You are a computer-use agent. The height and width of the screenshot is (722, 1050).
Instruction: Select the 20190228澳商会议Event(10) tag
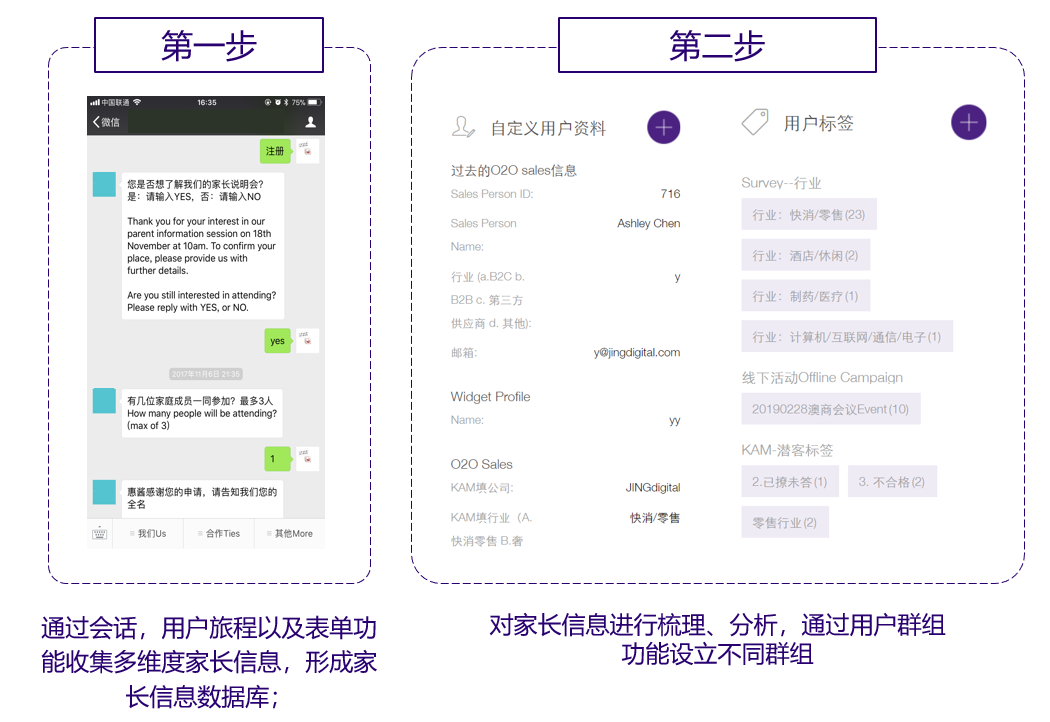[830, 409]
